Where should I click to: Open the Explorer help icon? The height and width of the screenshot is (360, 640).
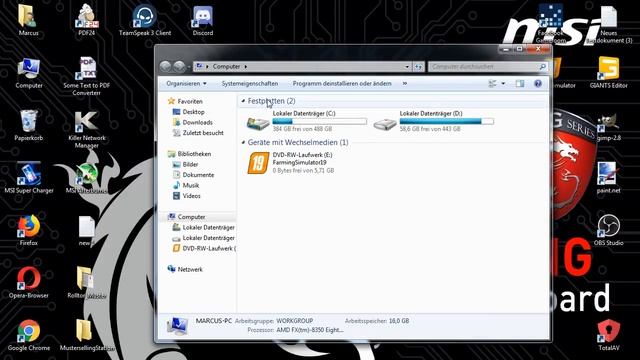[538, 84]
